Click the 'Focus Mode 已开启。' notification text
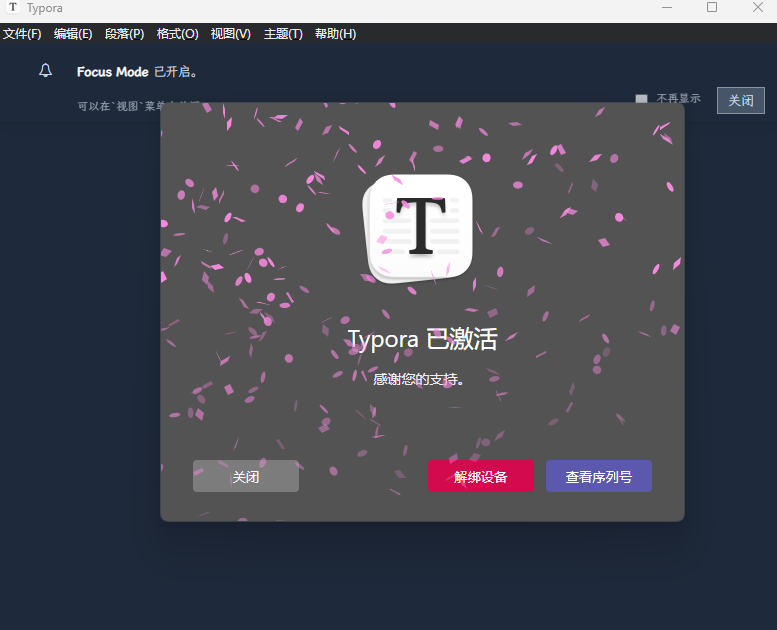 point(137,72)
